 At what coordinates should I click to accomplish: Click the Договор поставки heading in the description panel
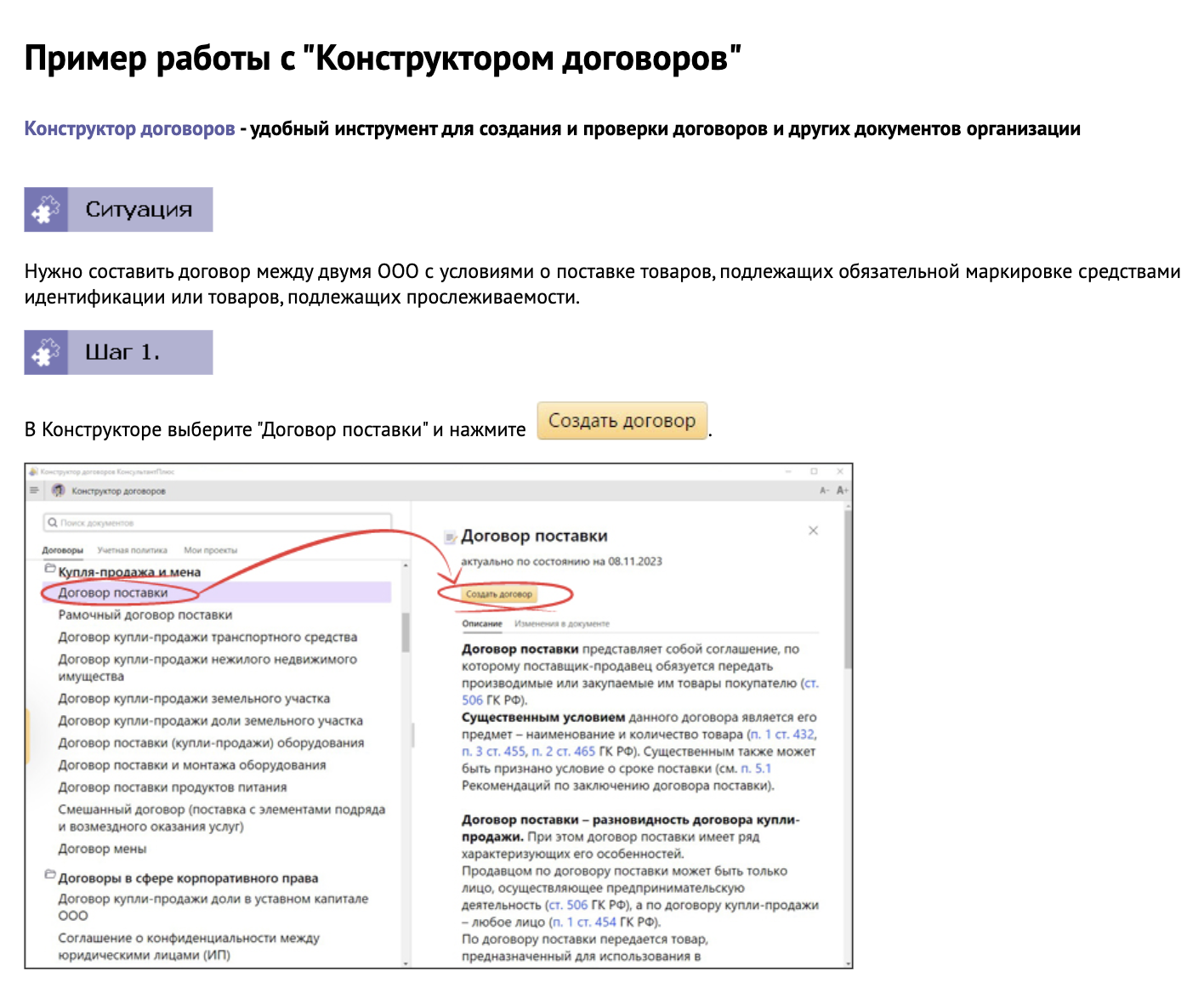point(534,536)
